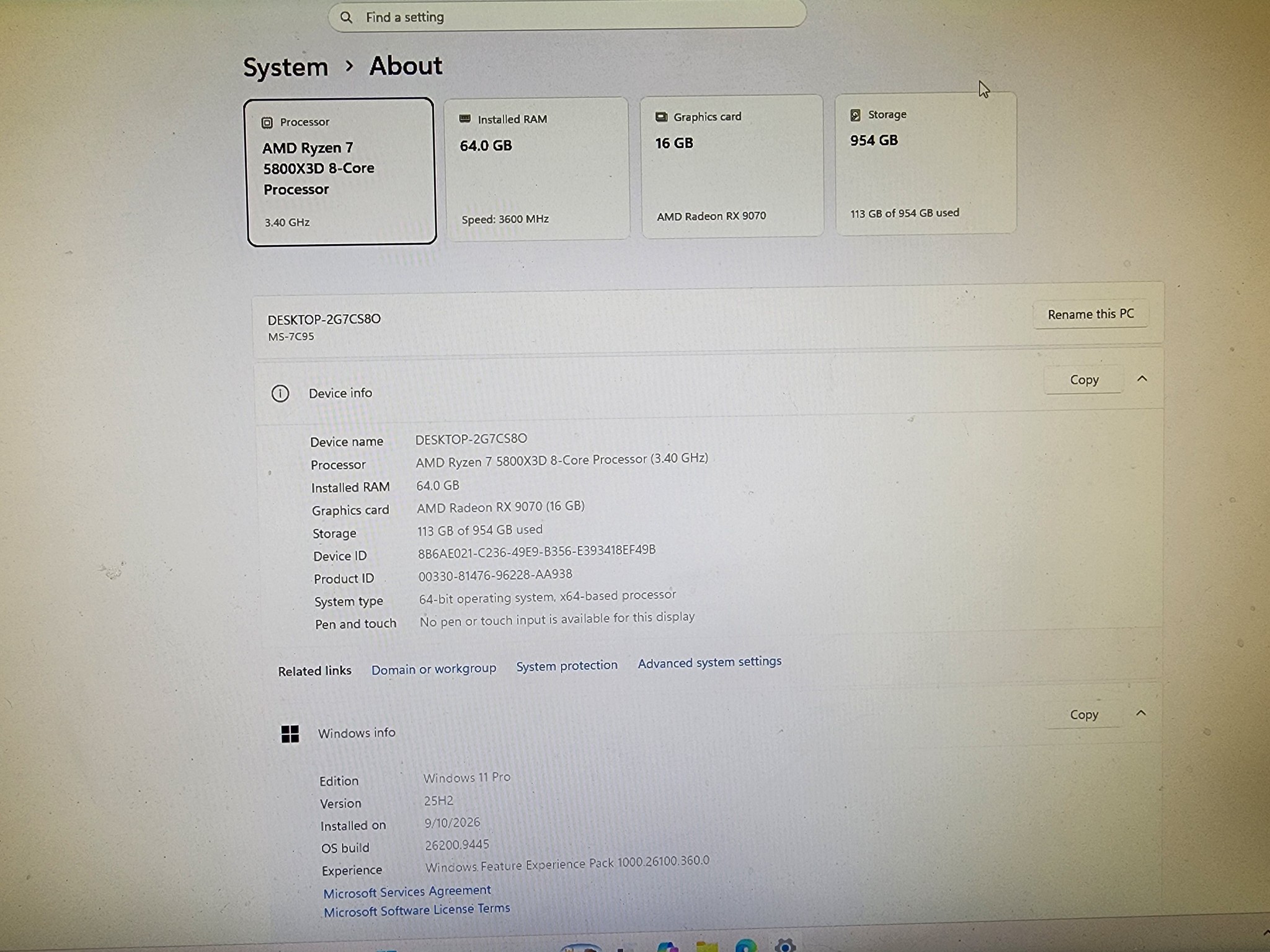Open Copilot from the taskbar
This screenshot has height=952, width=1270.
tap(667, 947)
